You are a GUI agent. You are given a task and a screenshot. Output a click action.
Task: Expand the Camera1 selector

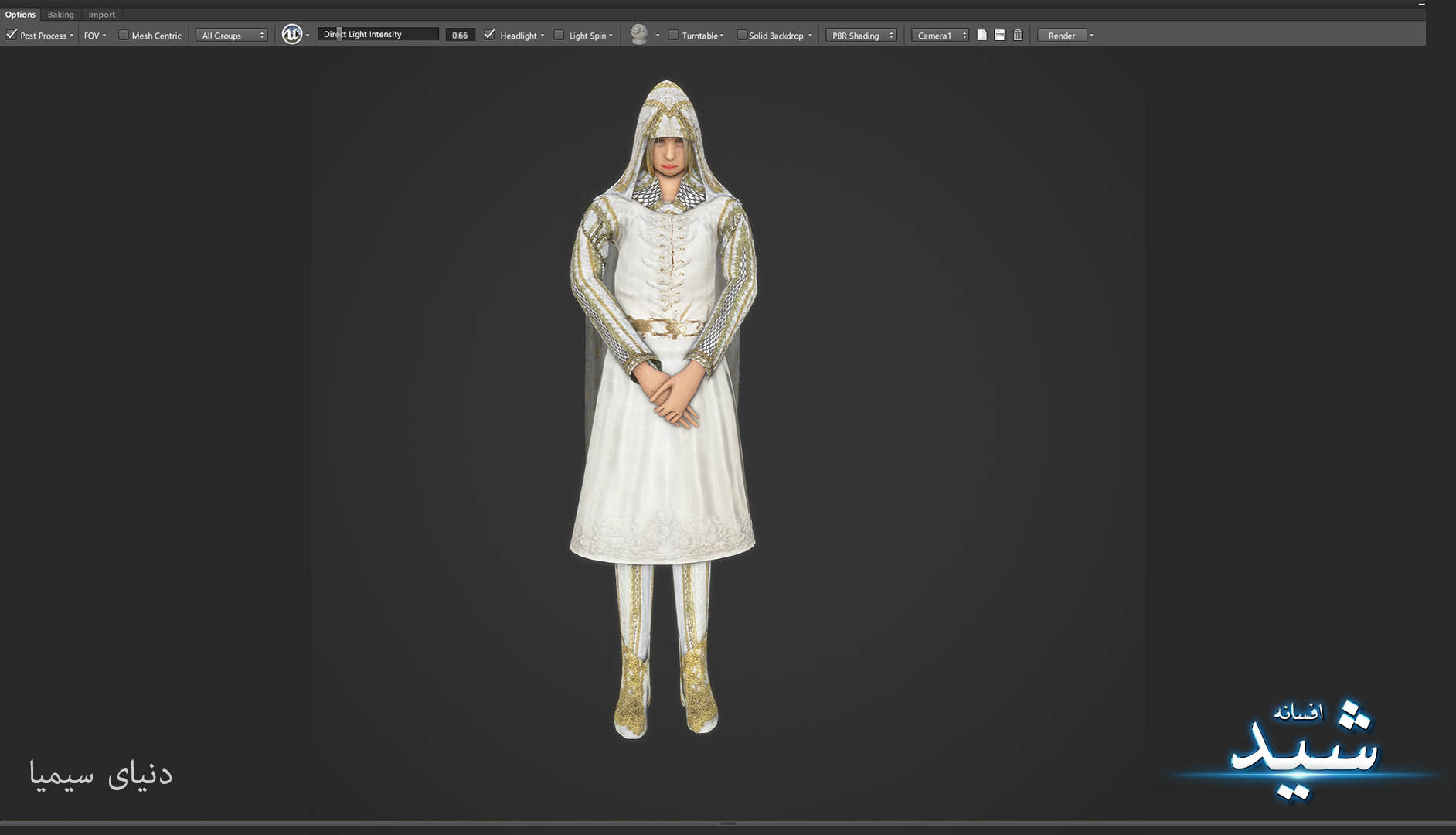pos(940,36)
